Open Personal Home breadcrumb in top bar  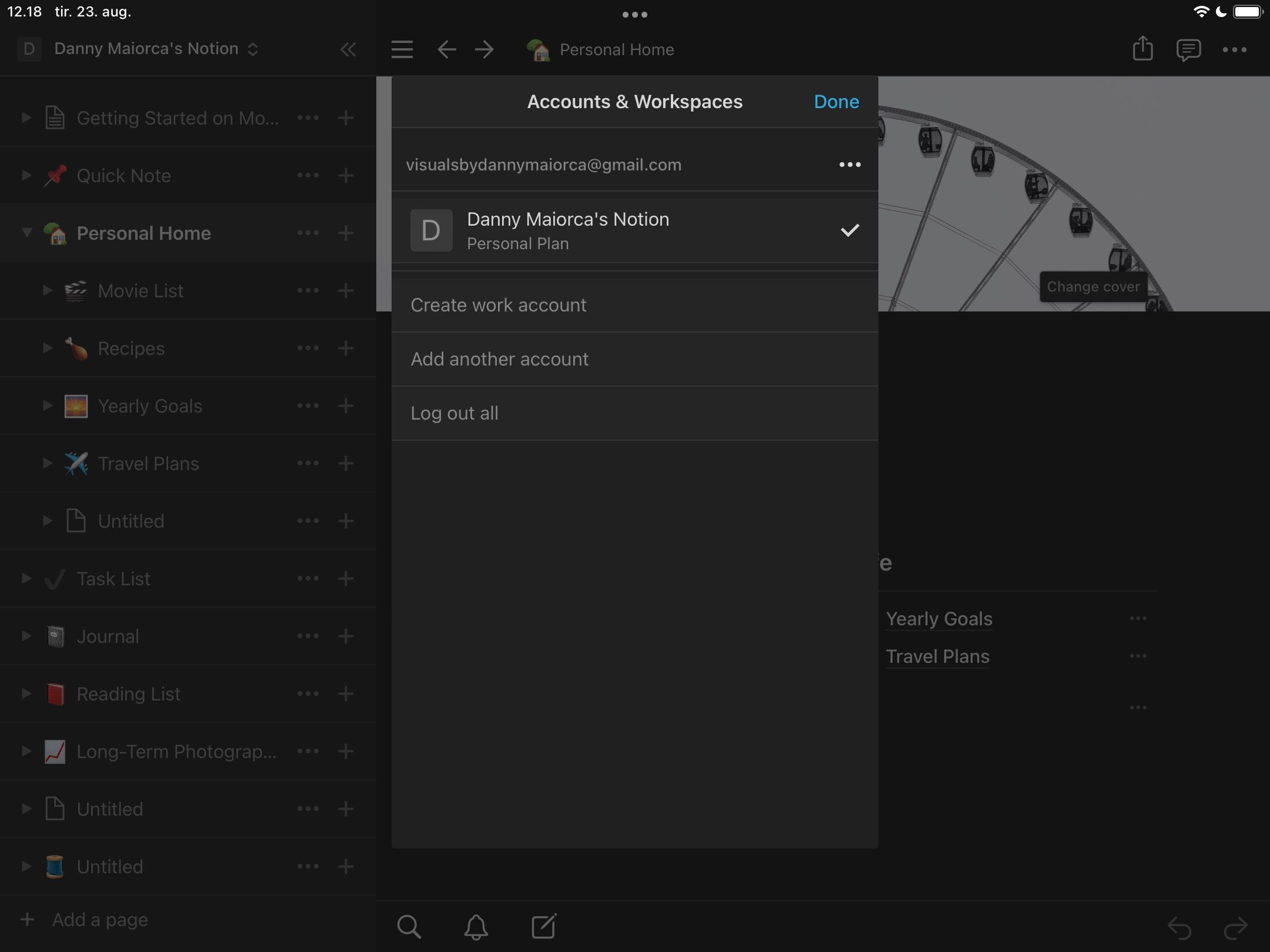[x=600, y=50]
